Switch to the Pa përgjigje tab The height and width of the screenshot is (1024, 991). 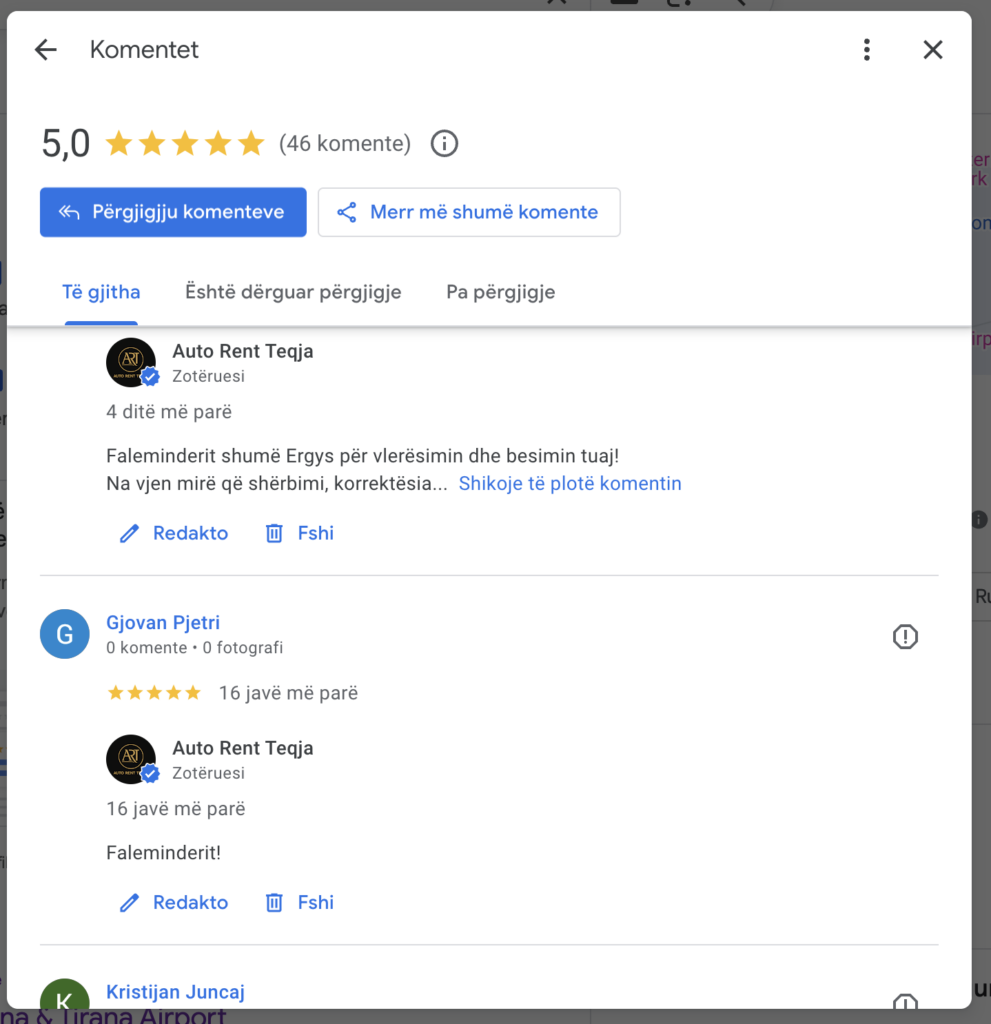500,293
